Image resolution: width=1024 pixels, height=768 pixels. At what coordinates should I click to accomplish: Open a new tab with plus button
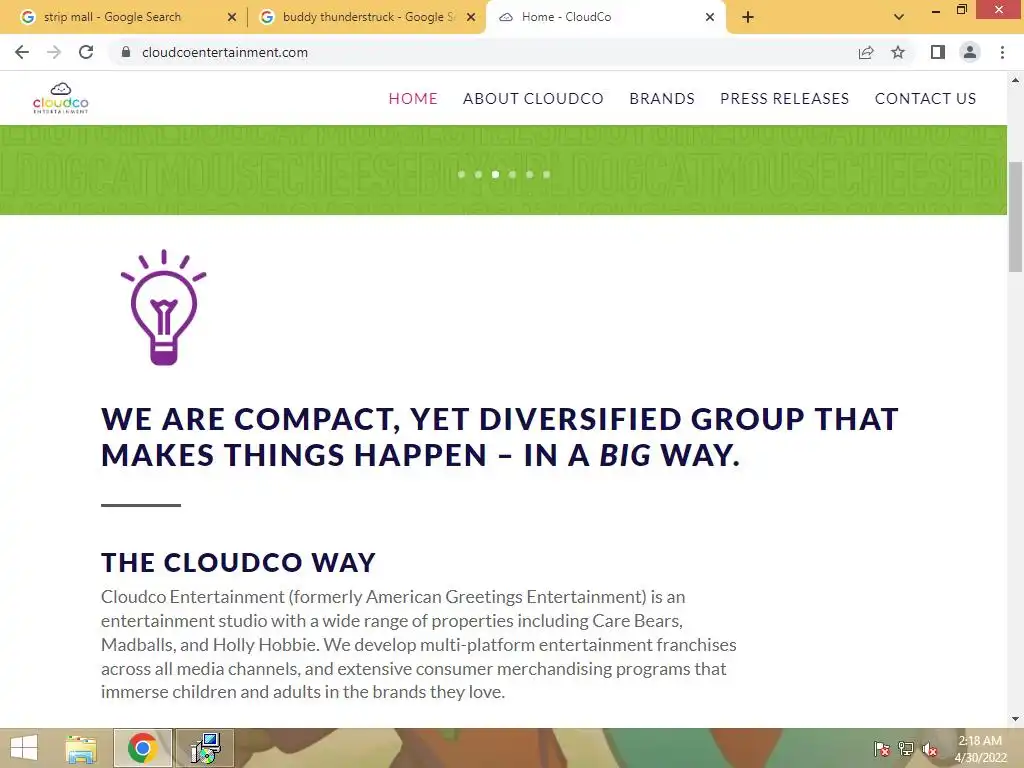coord(748,17)
